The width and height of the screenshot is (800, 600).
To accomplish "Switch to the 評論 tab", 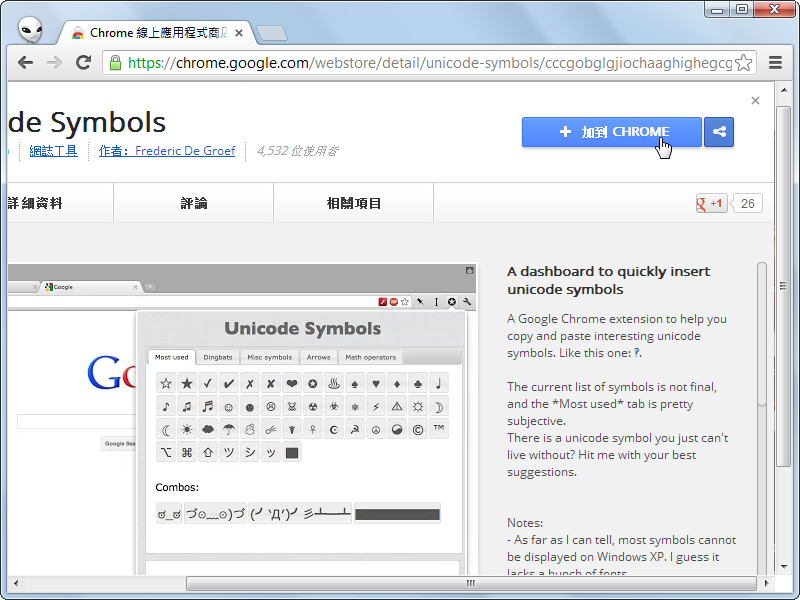I will coord(192,202).
